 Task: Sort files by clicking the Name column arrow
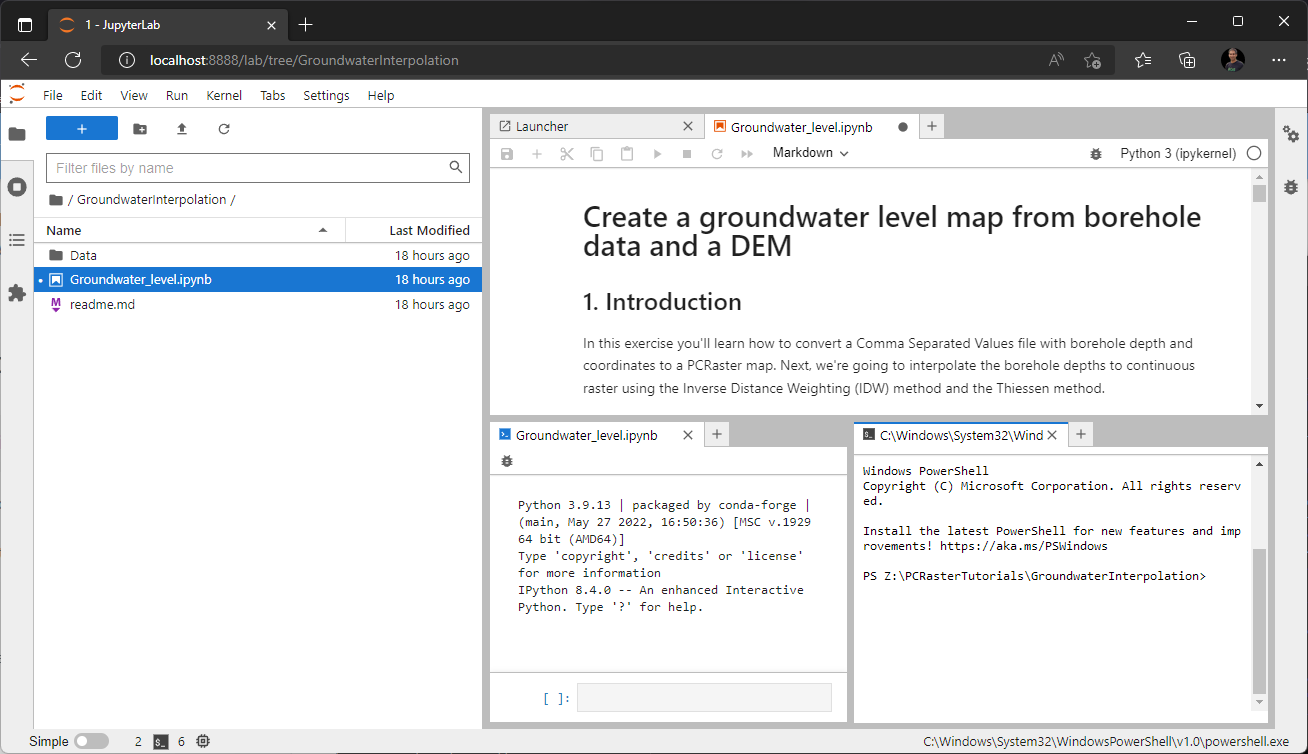(x=322, y=230)
